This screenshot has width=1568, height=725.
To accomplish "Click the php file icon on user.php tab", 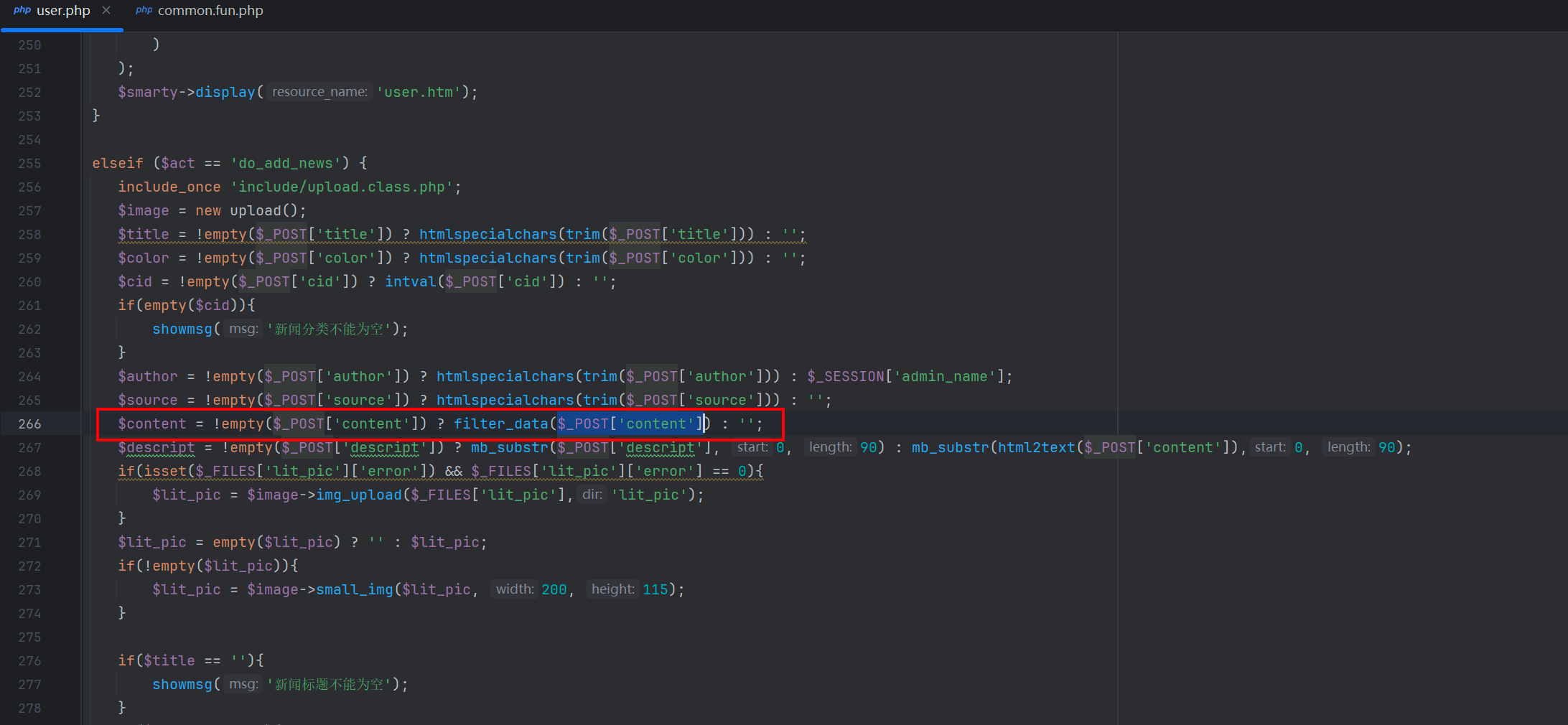I will coord(22,10).
